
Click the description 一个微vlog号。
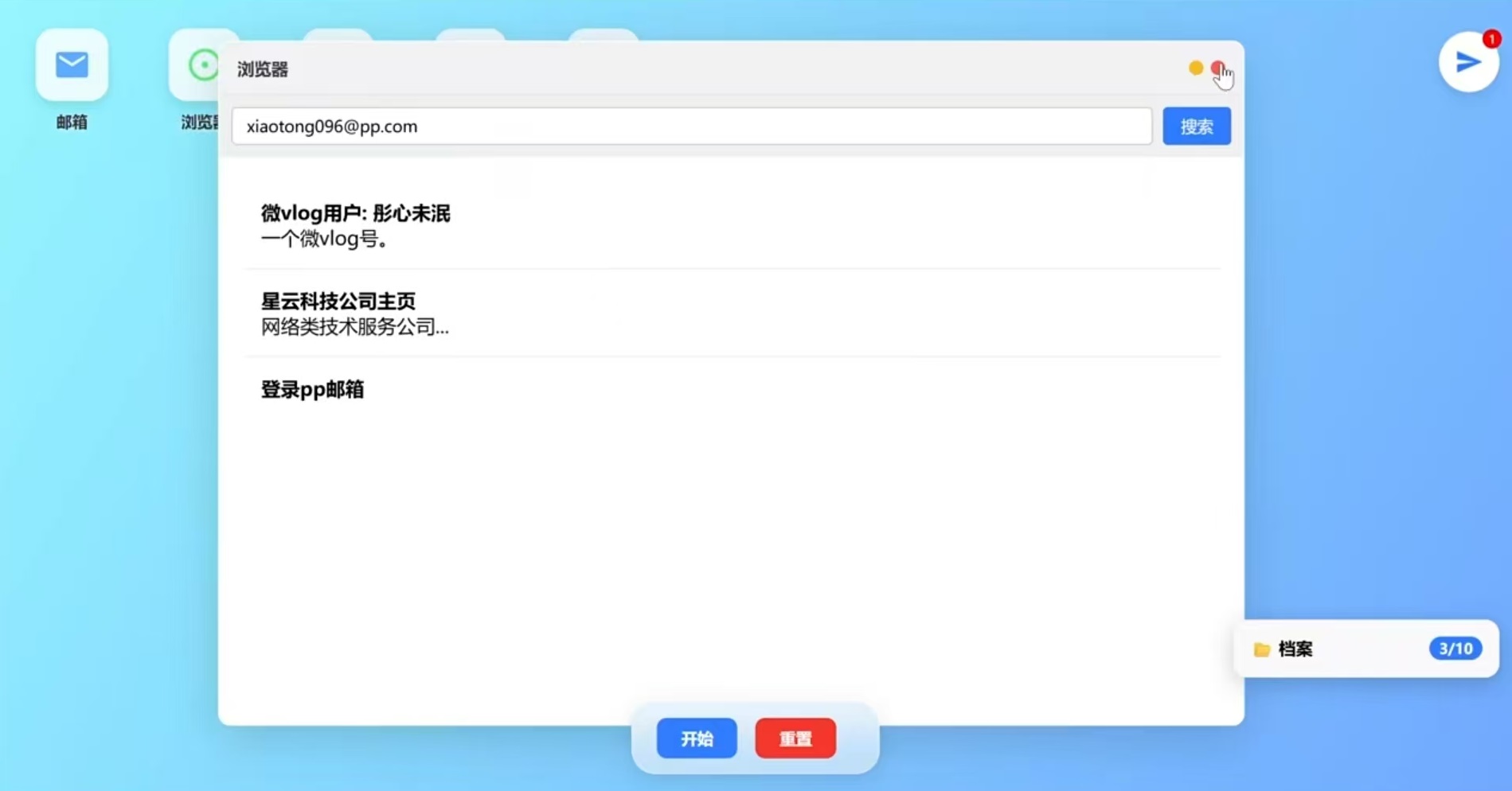tap(325, 239)
